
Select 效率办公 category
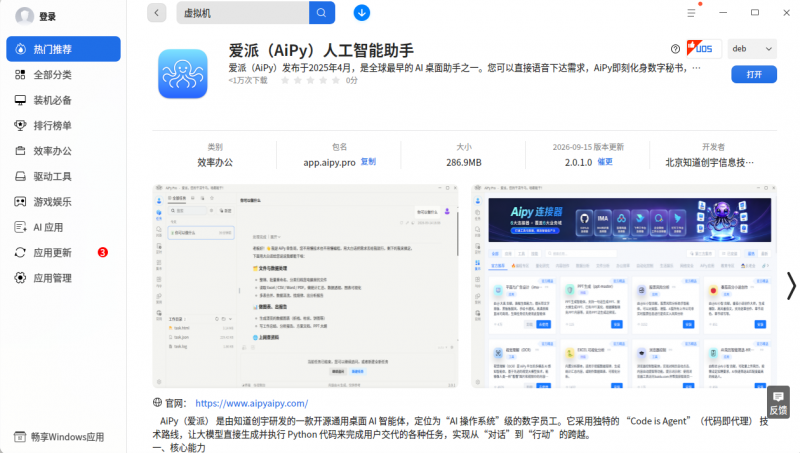[x=63, y=151]
